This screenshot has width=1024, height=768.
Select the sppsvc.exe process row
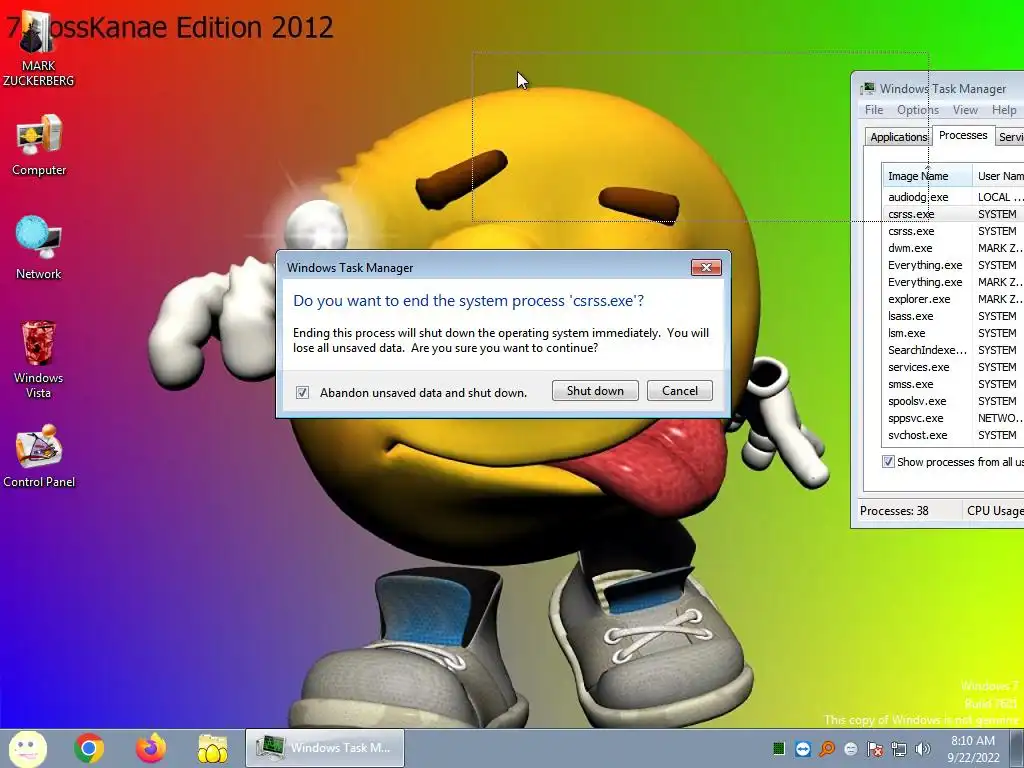953,417
